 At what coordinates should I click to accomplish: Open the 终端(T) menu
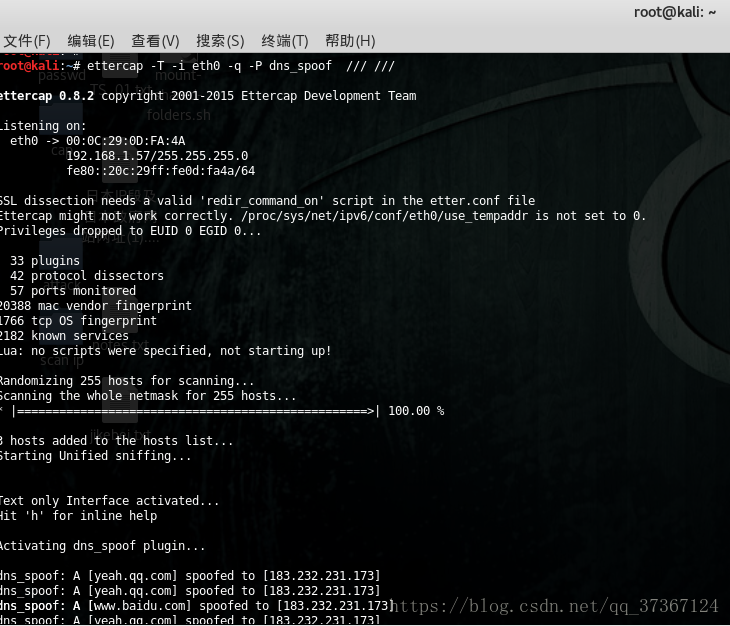(x=284, y=41)
